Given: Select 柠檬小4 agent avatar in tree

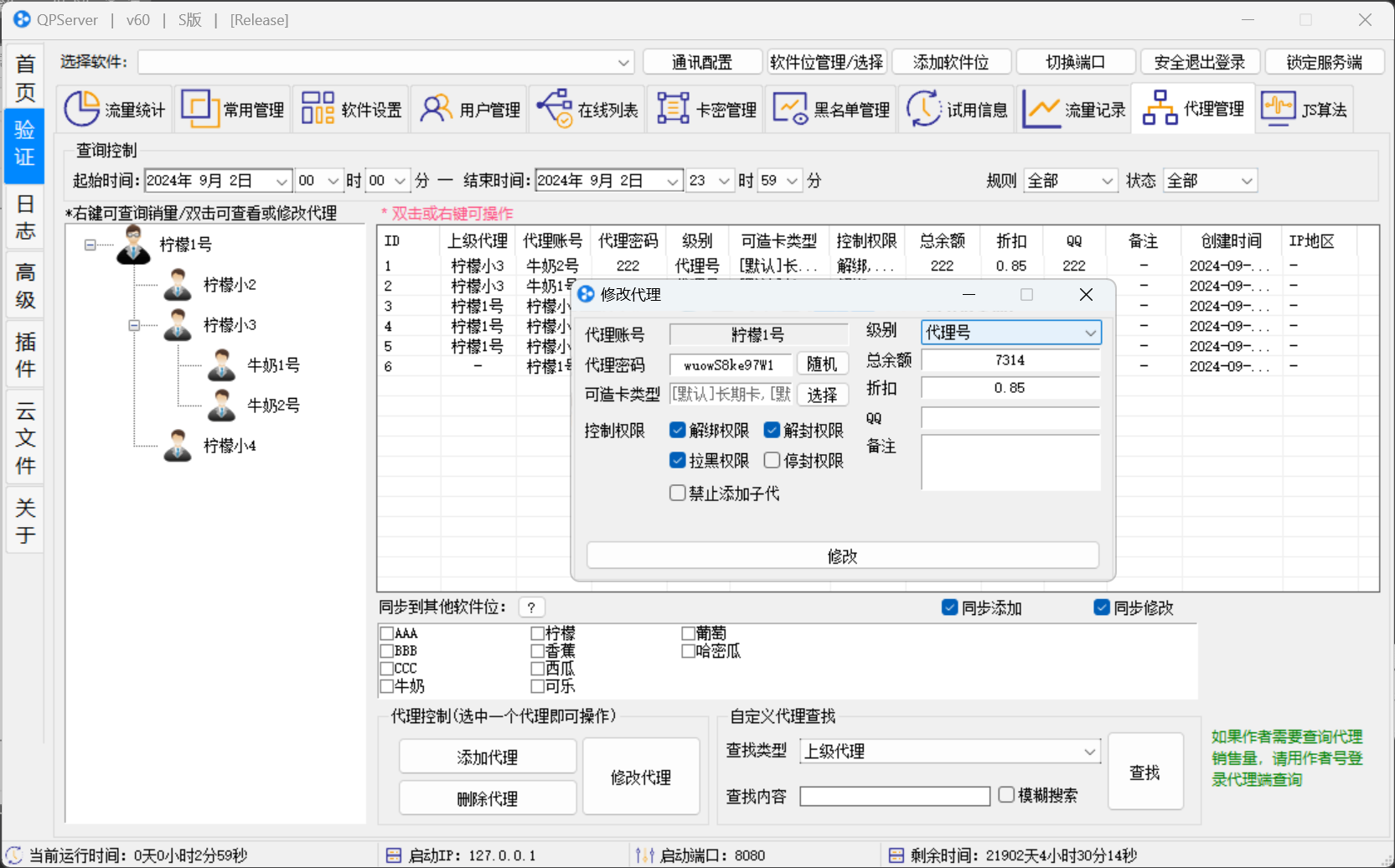Looking at the screenshot, I should (x=178, y=446).
